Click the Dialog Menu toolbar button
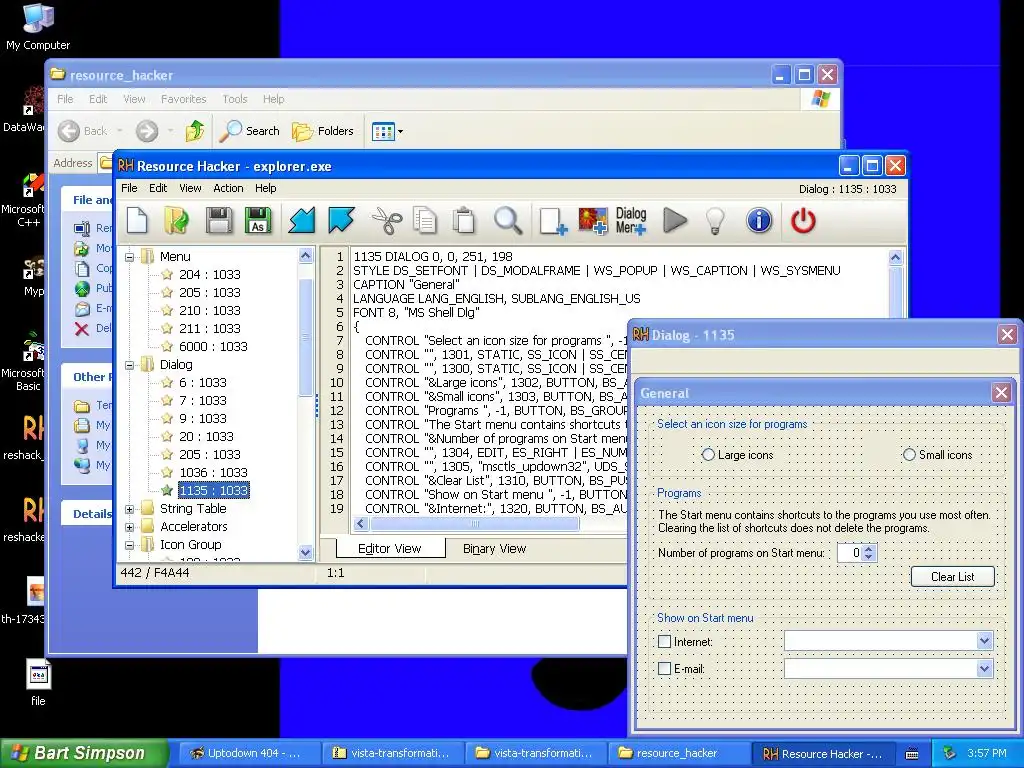Image resolution: width=1024 pixels, height=768 pixels. coord(631,220)
